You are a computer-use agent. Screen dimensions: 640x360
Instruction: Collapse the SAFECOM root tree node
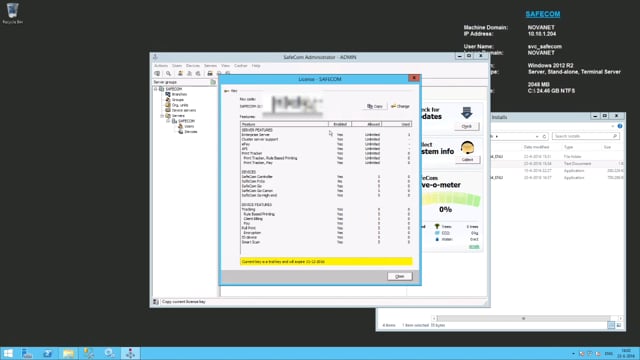(156, 89)
